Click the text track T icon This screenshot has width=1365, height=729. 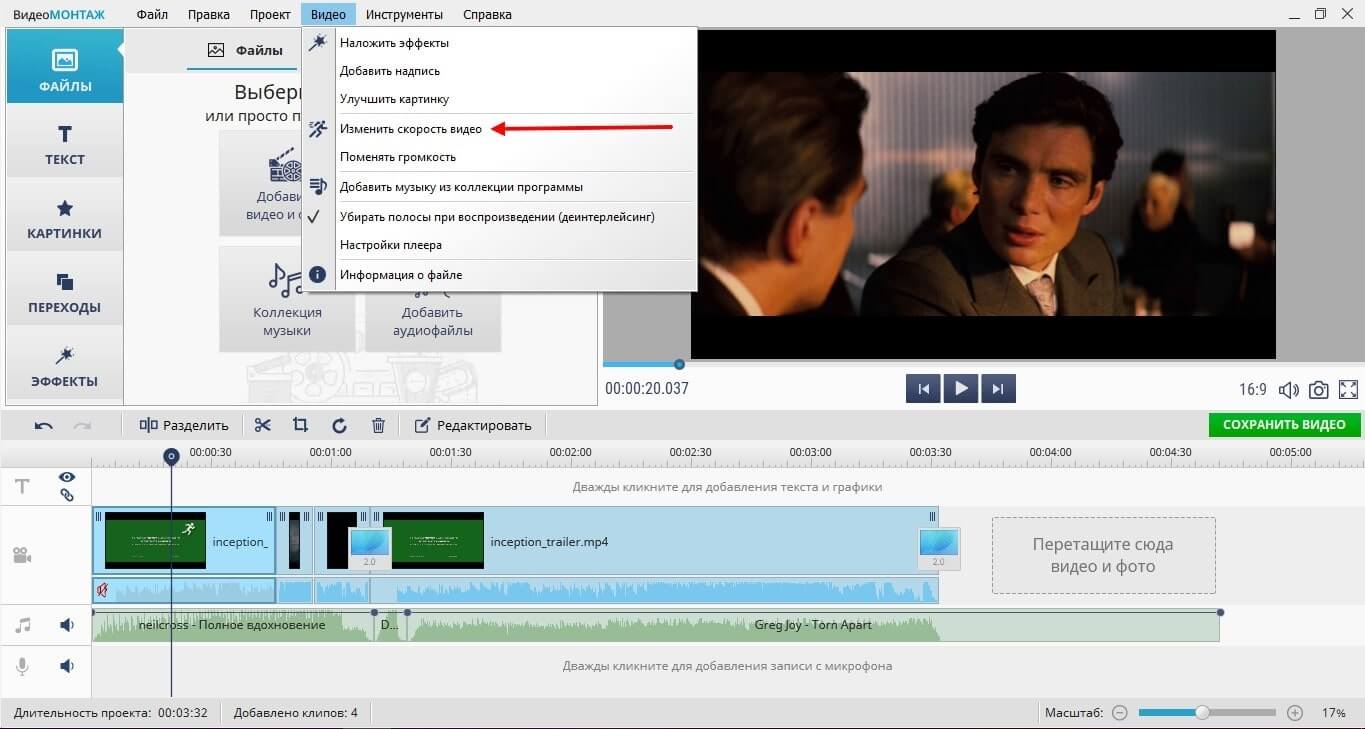tap(22, 487)
